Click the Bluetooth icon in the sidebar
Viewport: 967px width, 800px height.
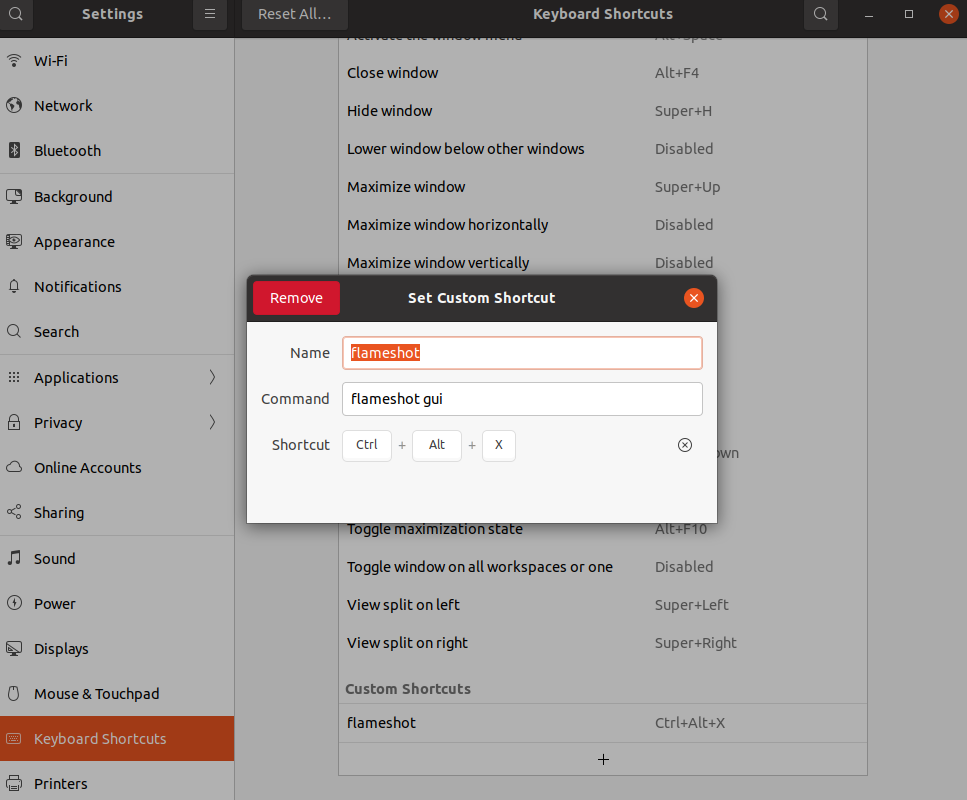coord(14,151)
